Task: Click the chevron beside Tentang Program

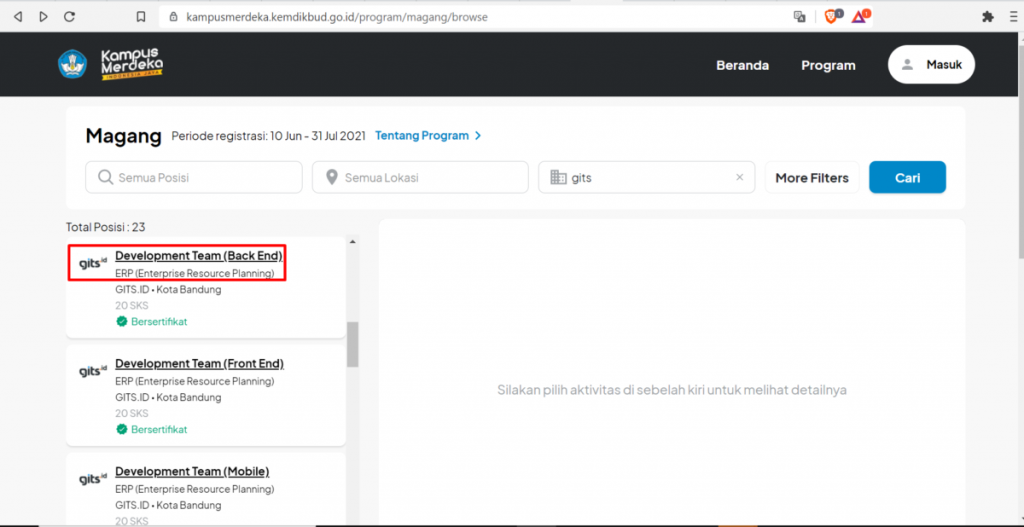Action: tap(478, 136)
